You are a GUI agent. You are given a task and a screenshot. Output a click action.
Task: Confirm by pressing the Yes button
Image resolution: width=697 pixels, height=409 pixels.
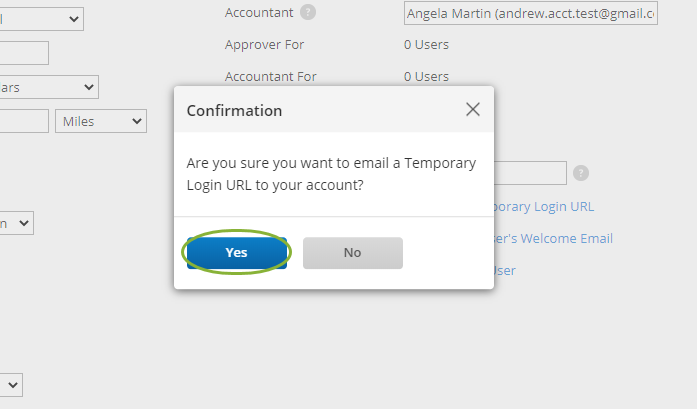click(x=236, y=253)
